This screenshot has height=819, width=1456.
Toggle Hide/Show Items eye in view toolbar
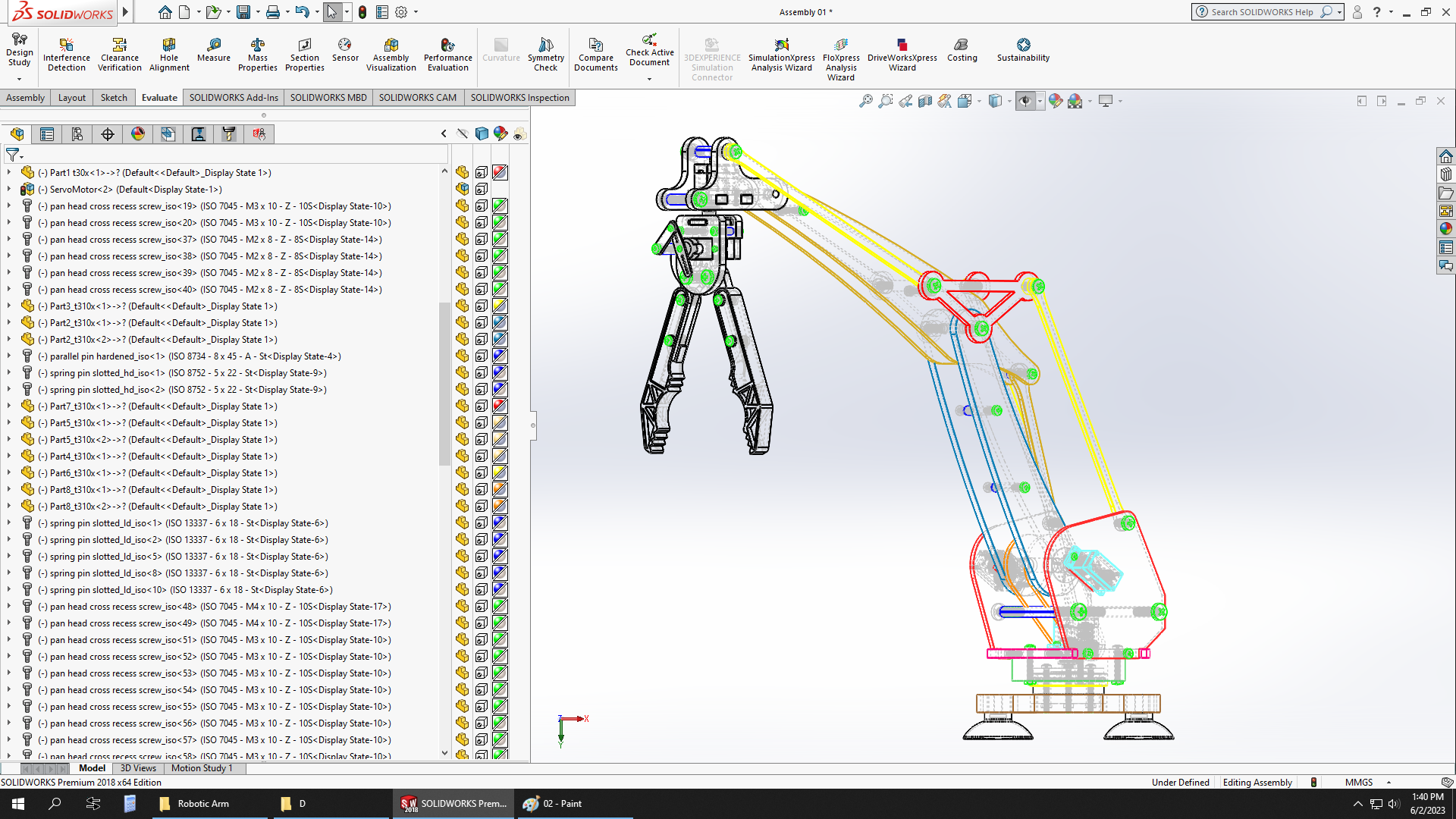click(1025, 101)
